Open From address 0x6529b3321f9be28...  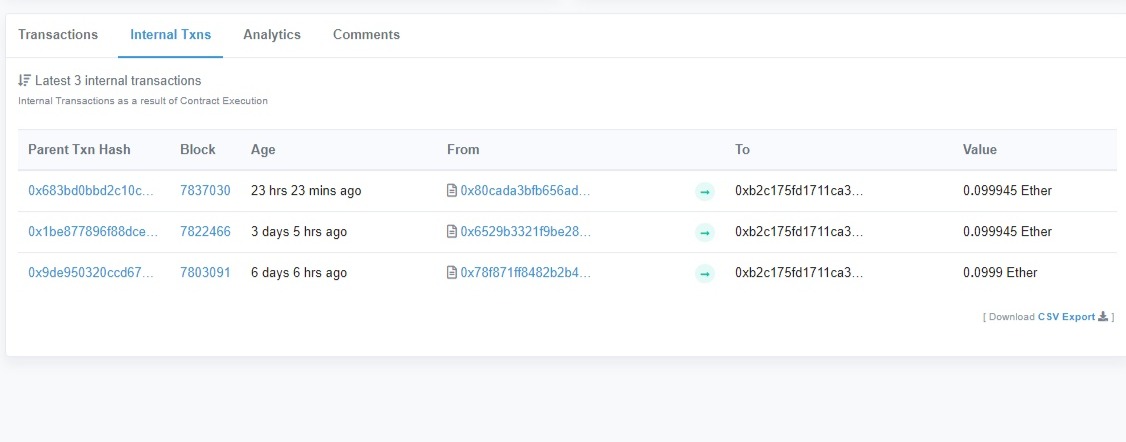tap(526, 232)
